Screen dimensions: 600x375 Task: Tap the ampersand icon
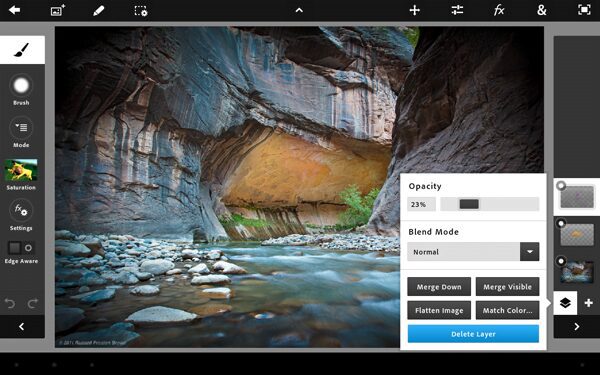click(541, 10)
